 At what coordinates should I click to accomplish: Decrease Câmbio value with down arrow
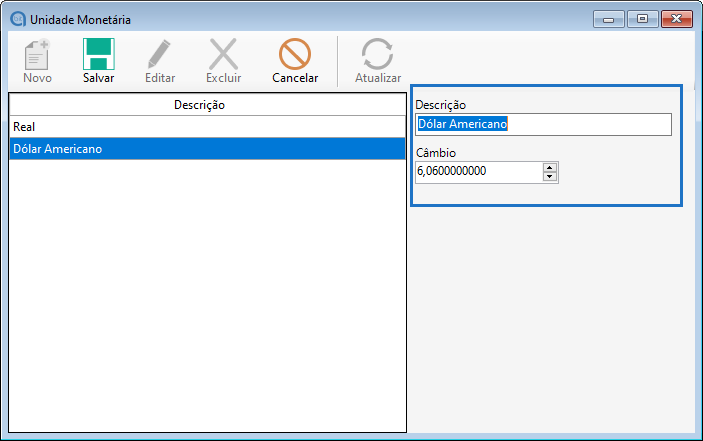(549, 177)
